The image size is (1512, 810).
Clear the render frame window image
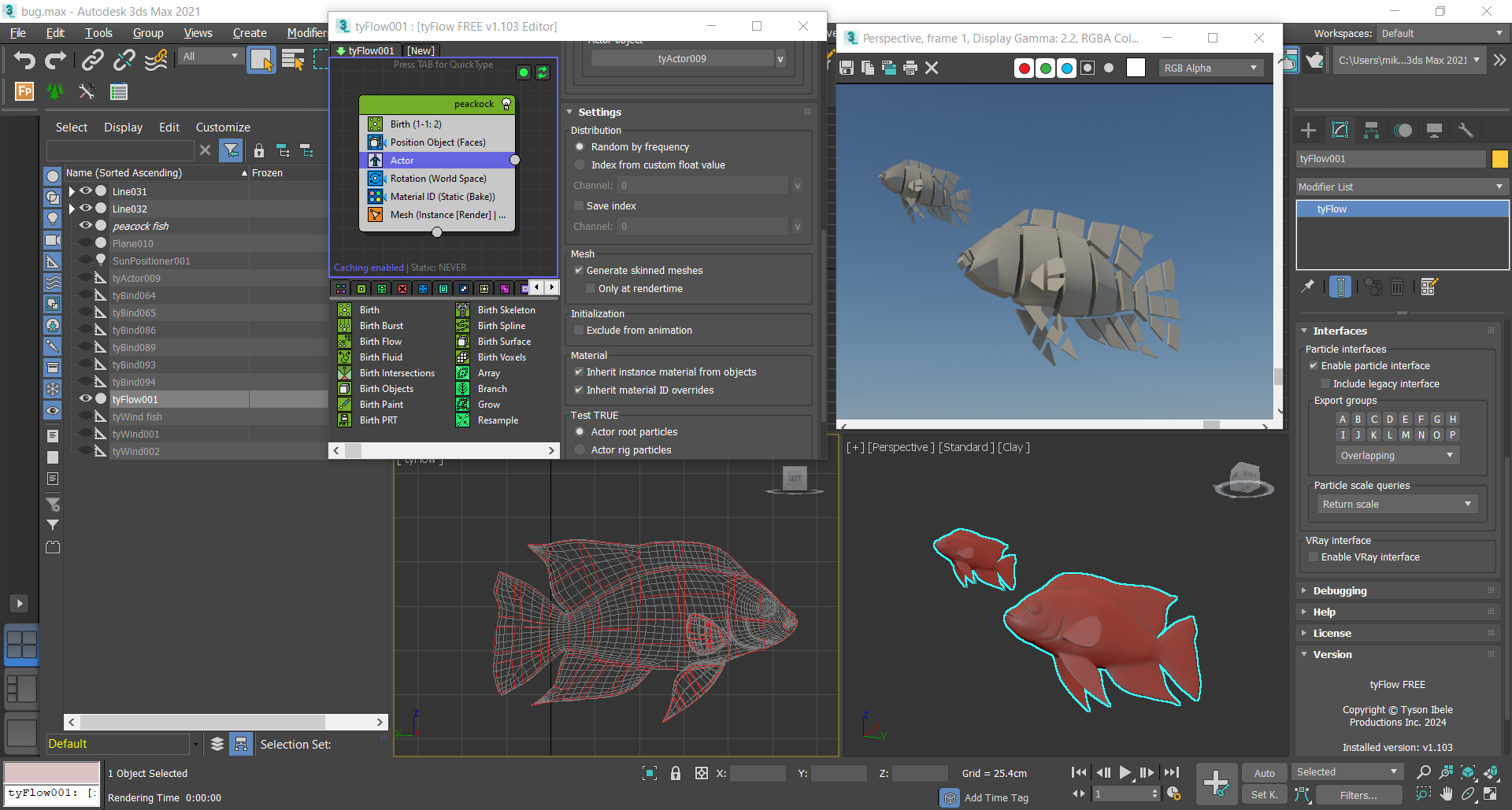(932, 68)
